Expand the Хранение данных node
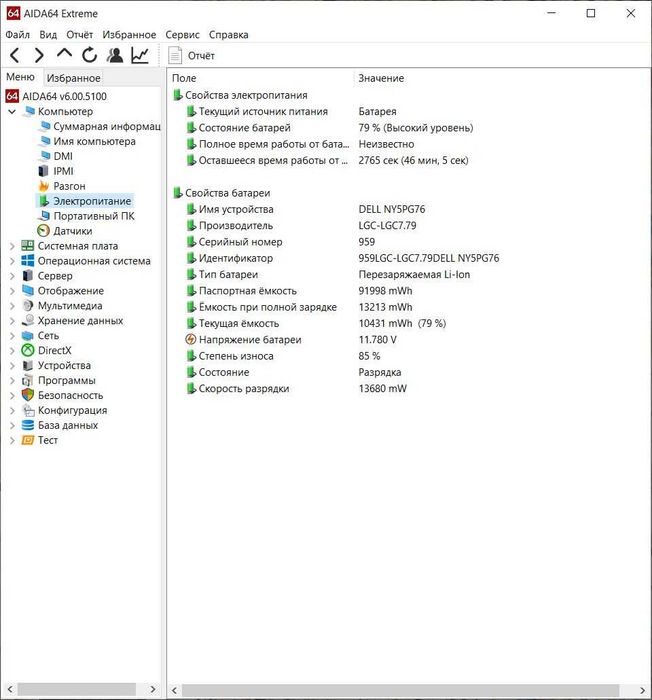The height and width of the screenshot is (700, 652). click(12, 321)
